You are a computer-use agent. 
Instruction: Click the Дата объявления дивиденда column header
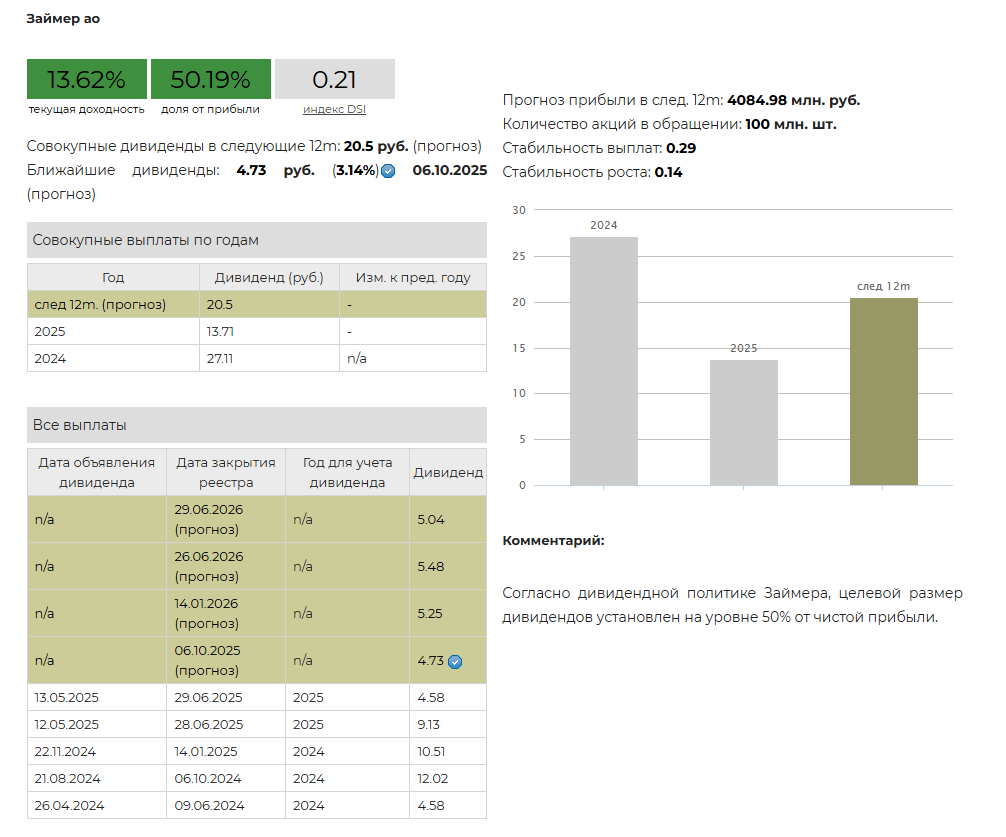coord(96,472)
